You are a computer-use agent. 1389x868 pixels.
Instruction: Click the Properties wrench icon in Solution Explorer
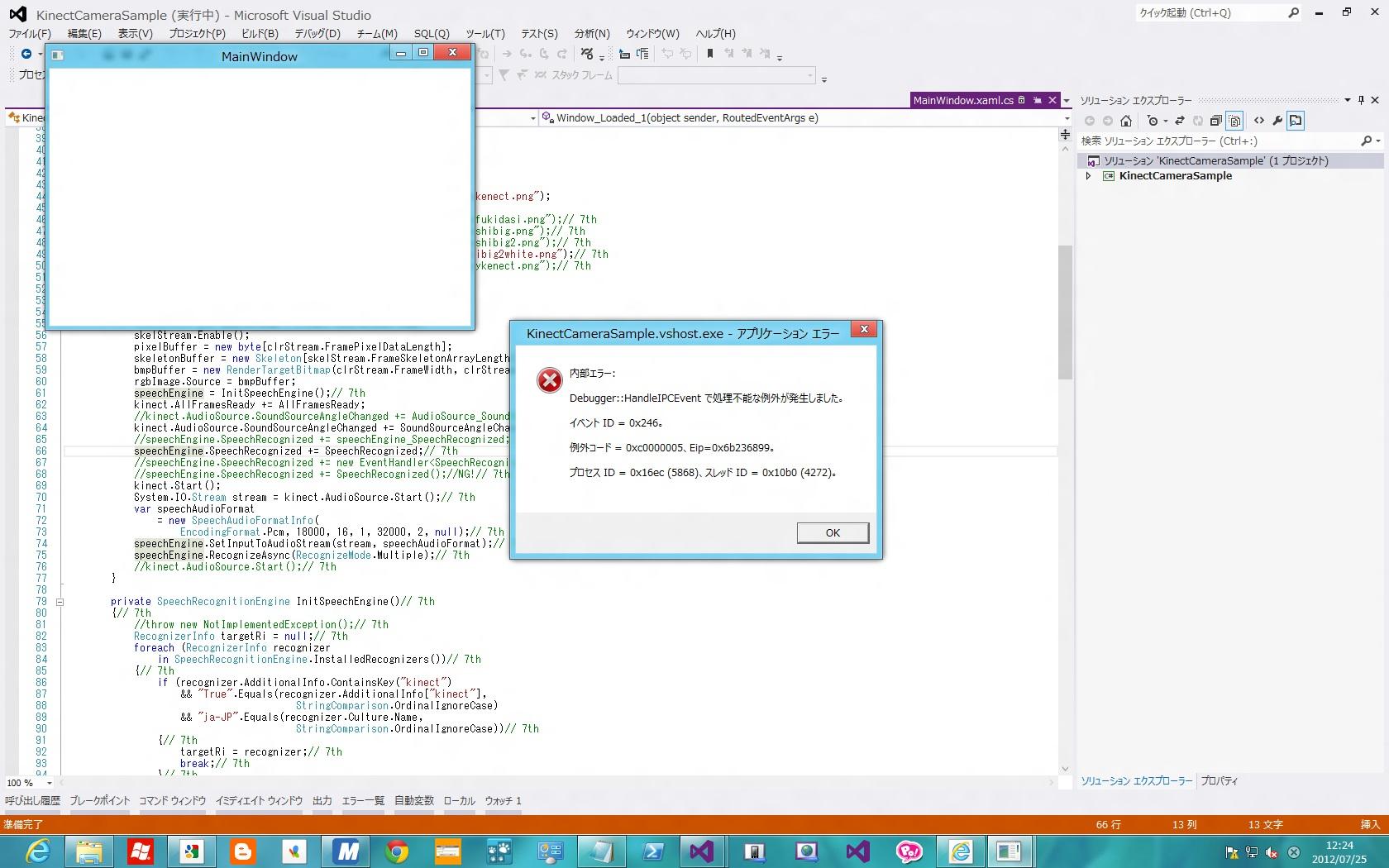[1277, 121]
